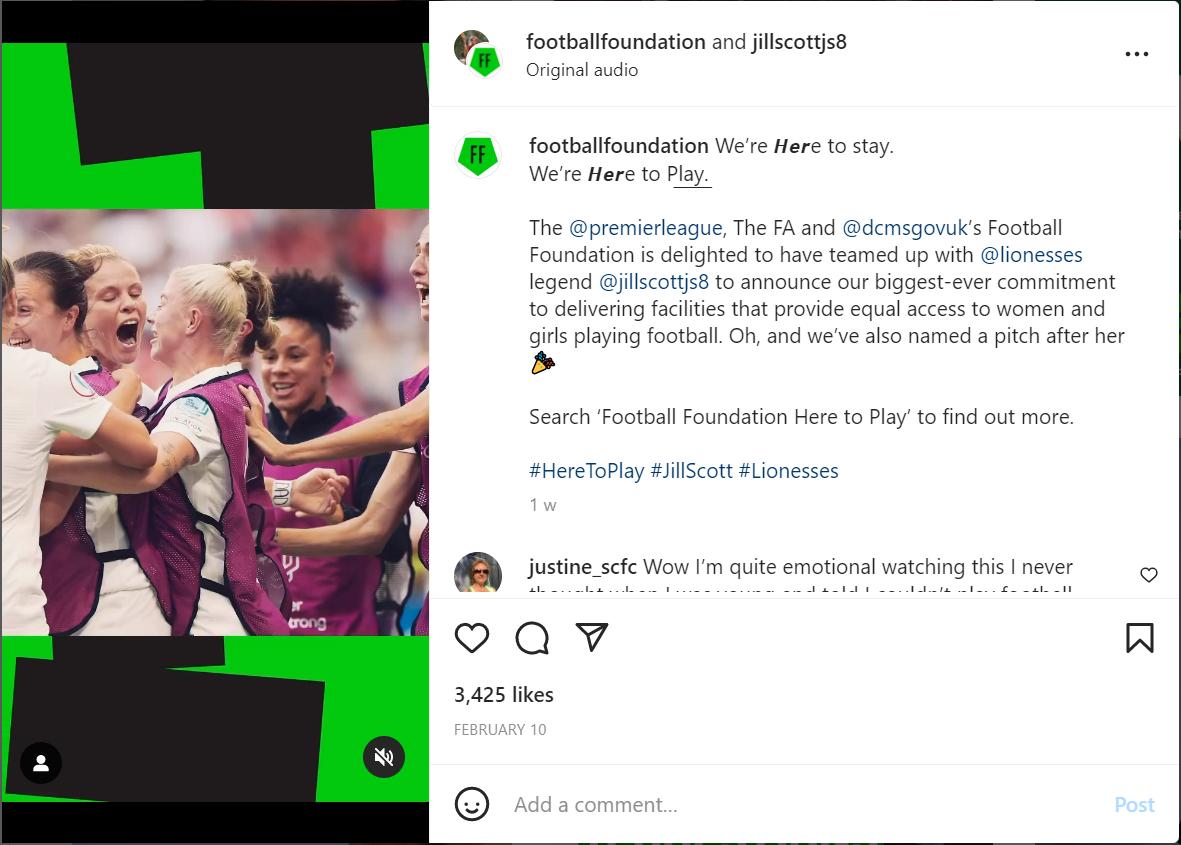Open the #HereToPlay hashtag
The height and width of the screenshot is (845, 1181).
[586, 471]
